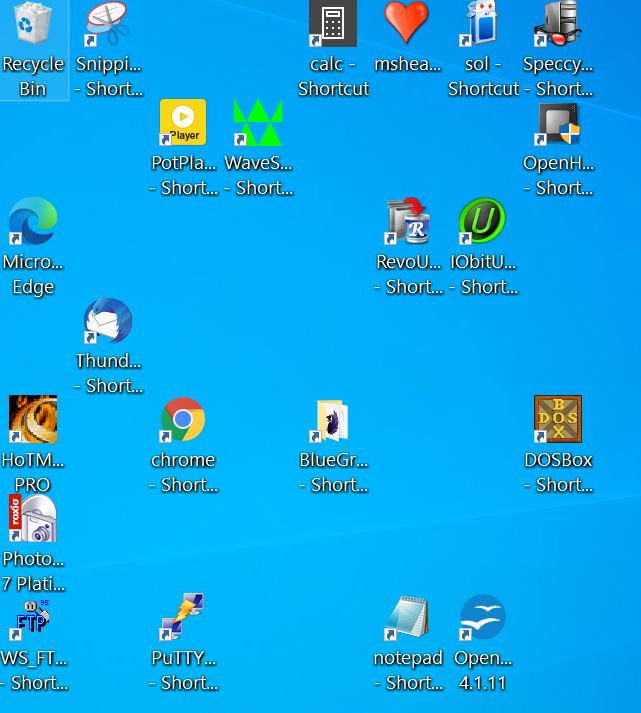Click the 'Speccy... - Short...' label text
Viewport: 641px width, 713px height.
click(558, 76)
